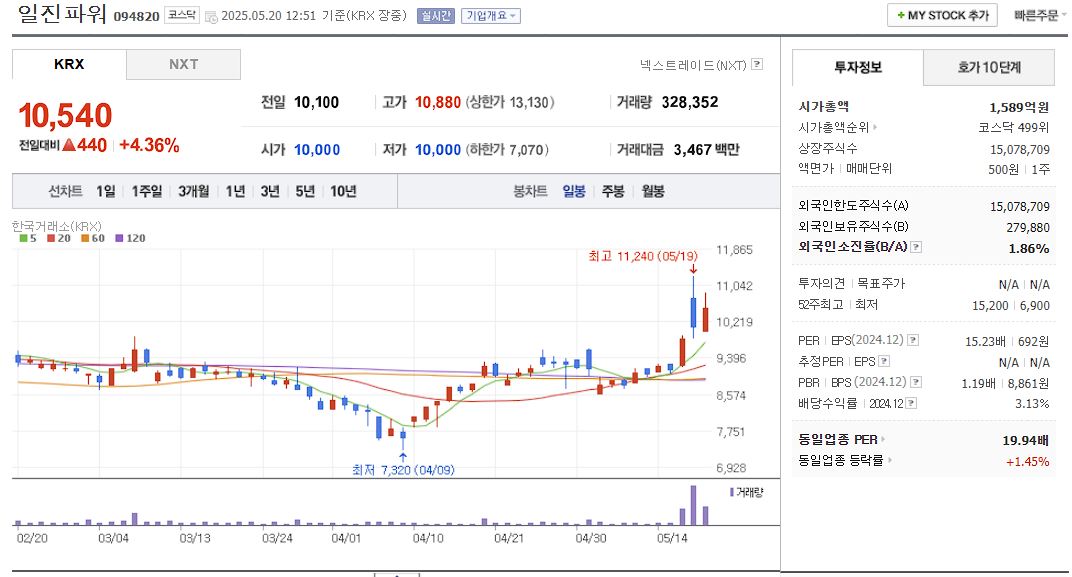This screenshot has height=577, width=1072.
Task: Open the PER/EPS(2024.12) help icon
Action: click(912, 341)
